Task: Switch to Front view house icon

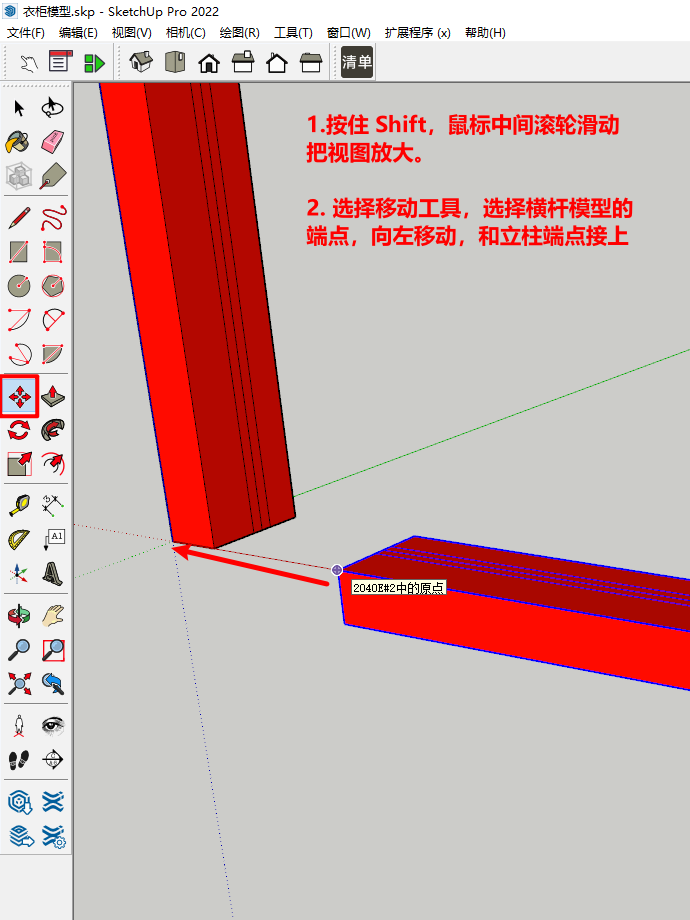Action: point(209,63)
